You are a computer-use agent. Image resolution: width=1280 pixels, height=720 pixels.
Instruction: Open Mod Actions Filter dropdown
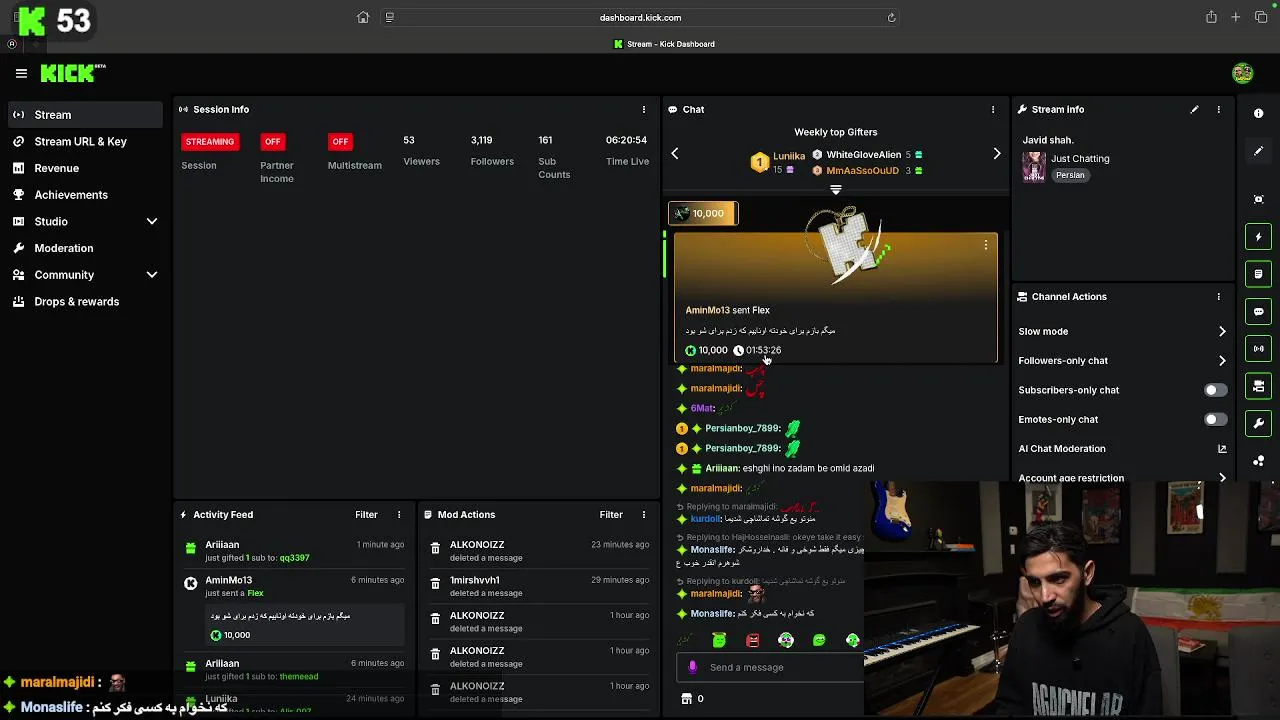click(611, 515)
